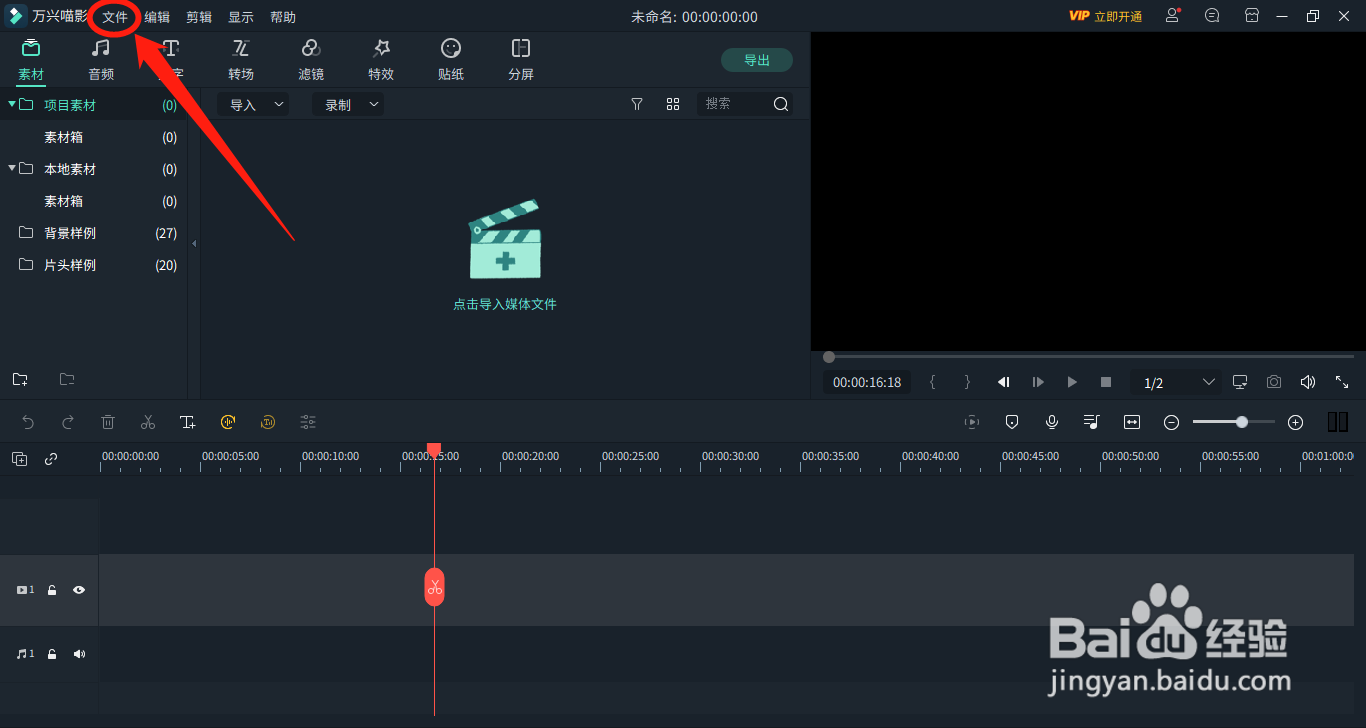Mute audio track 1 speaker
The height and width of the screenshot is (728, 1366).
pos(79,654)
